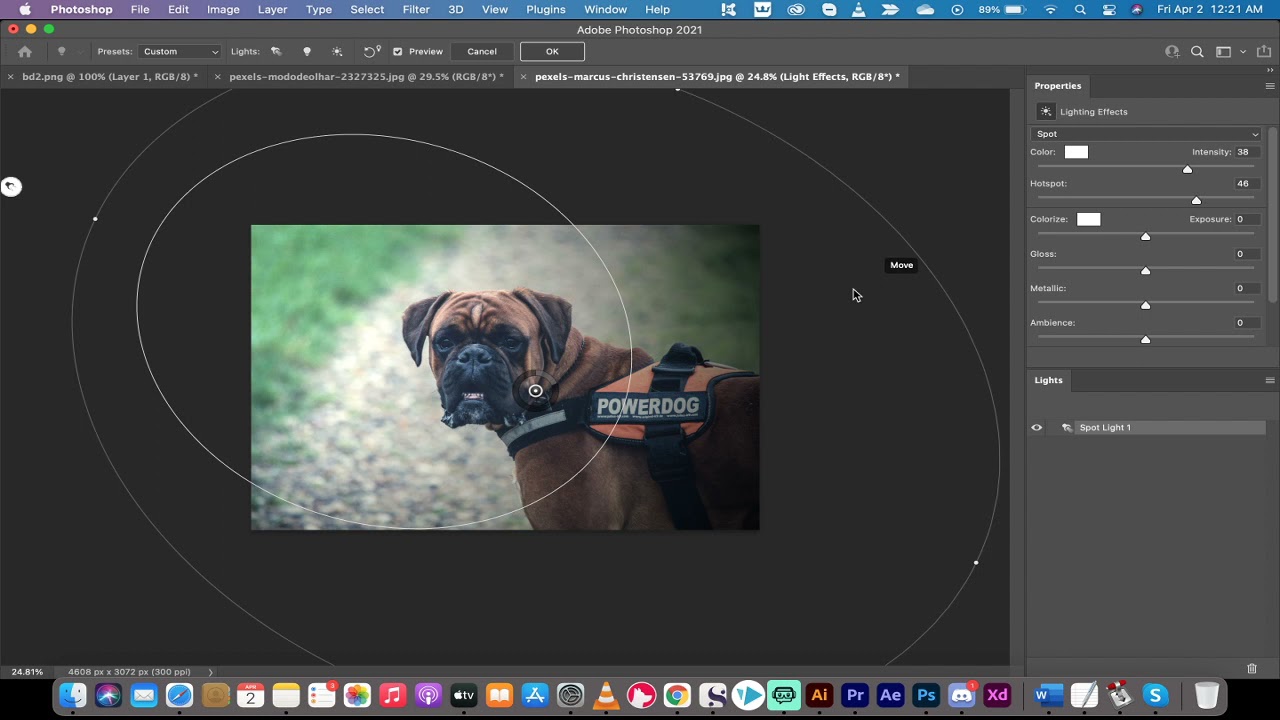Reset the current light
The width and height of the screenshot is (1280, 720).
point(371,52)
